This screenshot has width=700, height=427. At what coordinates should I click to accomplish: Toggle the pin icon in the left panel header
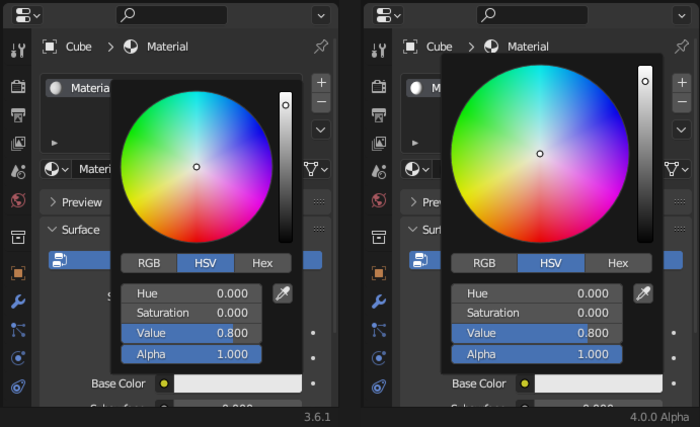(320, 47)
